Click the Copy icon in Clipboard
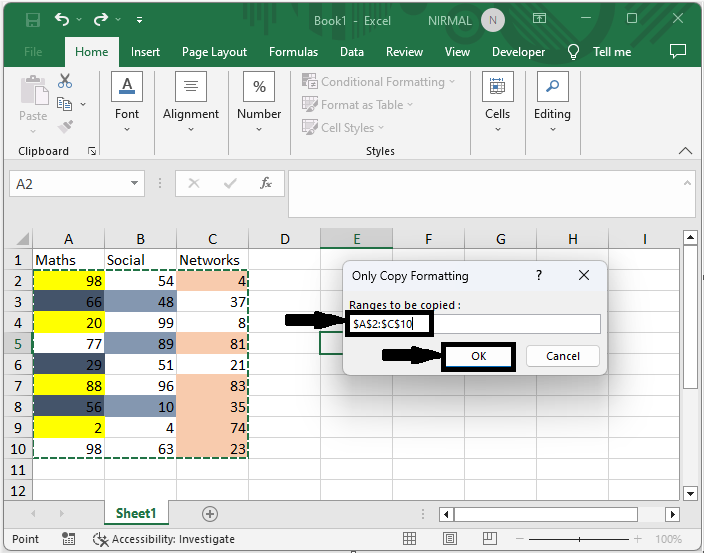The height and width of the screenshot is (553, 704). pyautogui.click(x=64, y=104)
